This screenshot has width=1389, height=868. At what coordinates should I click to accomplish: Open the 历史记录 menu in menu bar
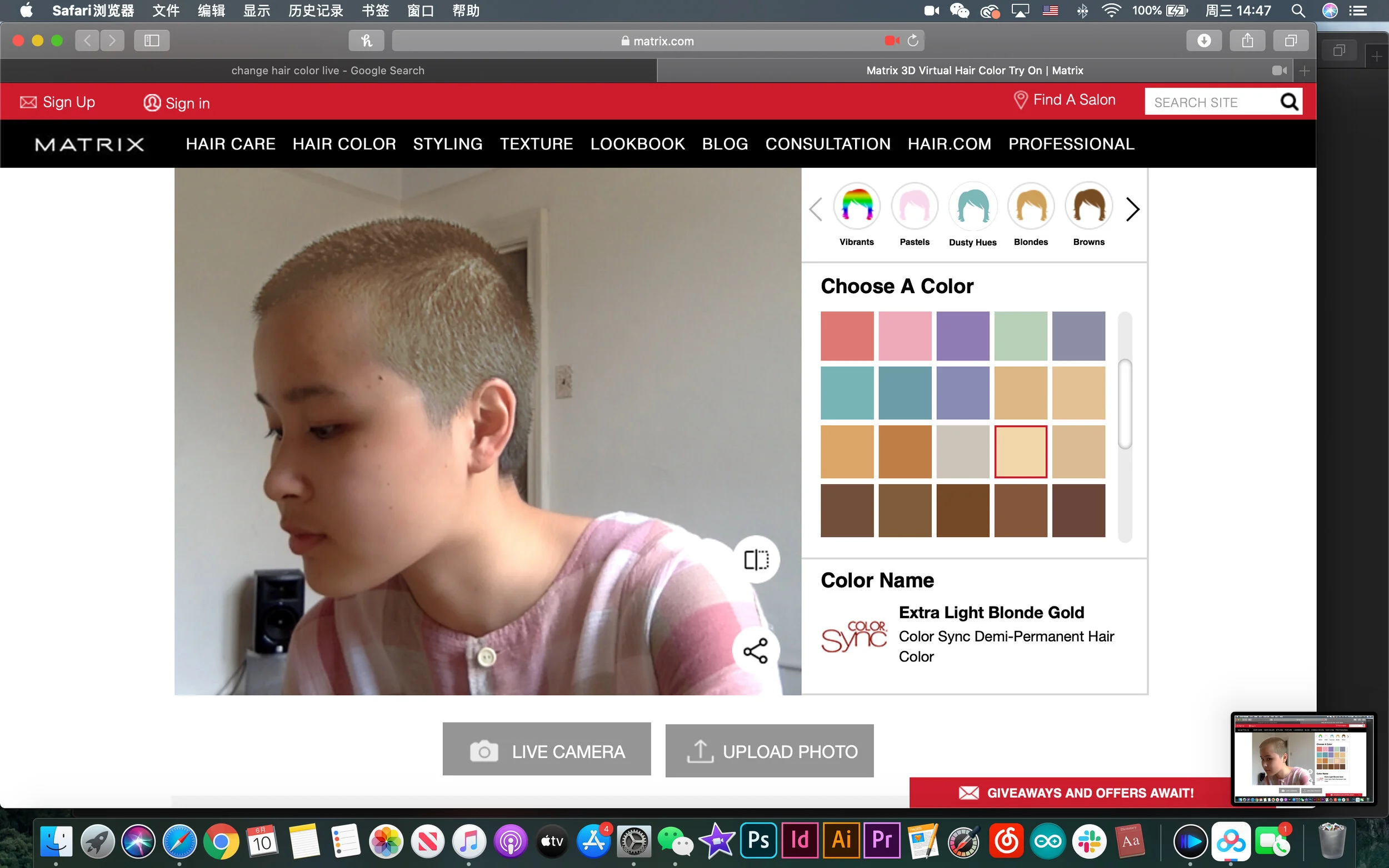[x=315, y=11]
